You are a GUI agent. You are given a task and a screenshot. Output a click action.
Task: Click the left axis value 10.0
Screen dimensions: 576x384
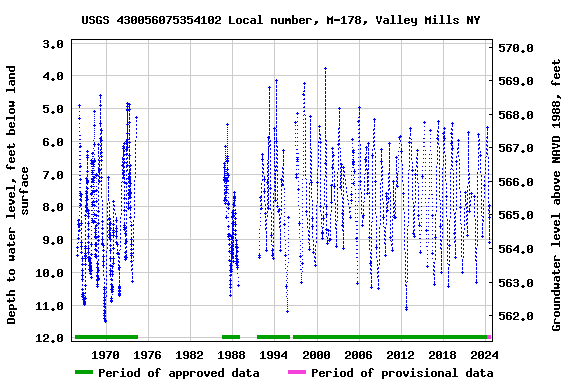[50, 273]
